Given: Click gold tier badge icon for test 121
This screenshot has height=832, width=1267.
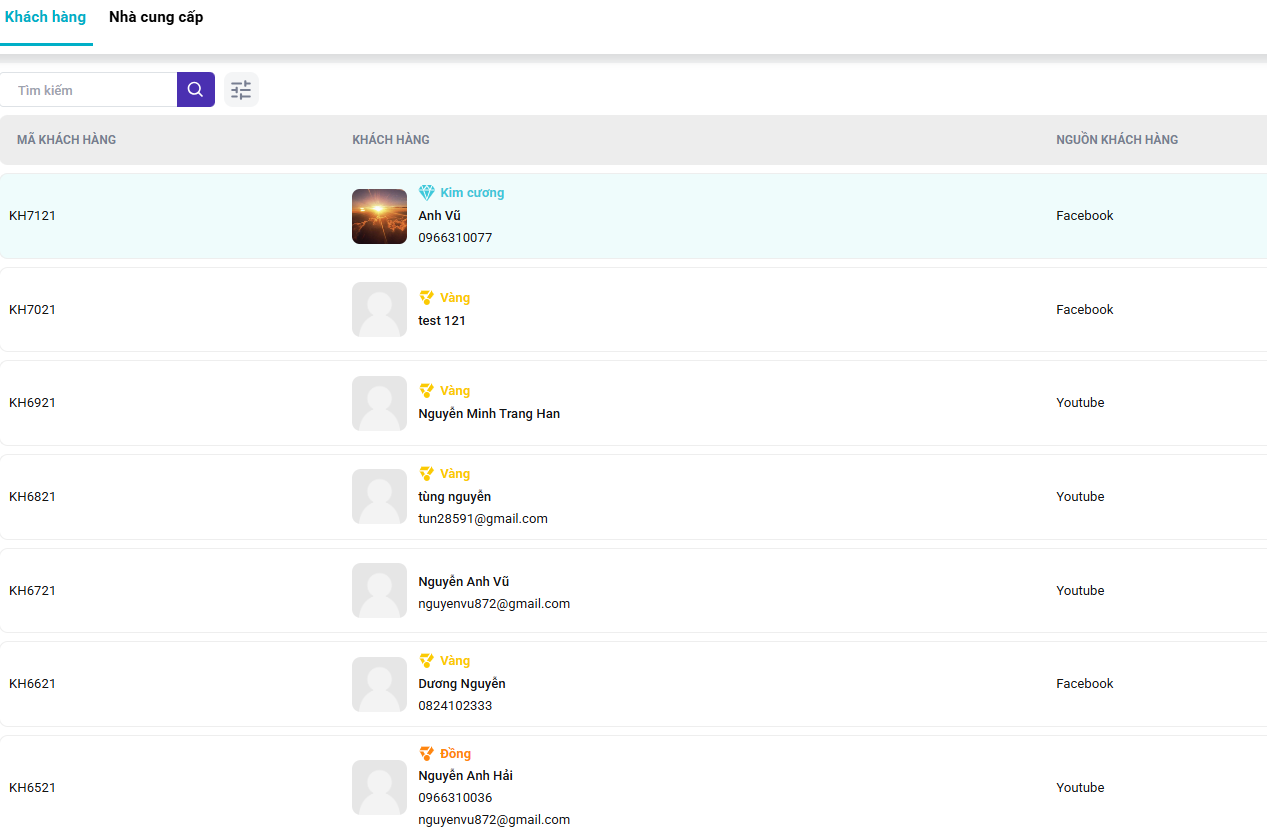Looking at the screenshot, I should pos(427,298).
